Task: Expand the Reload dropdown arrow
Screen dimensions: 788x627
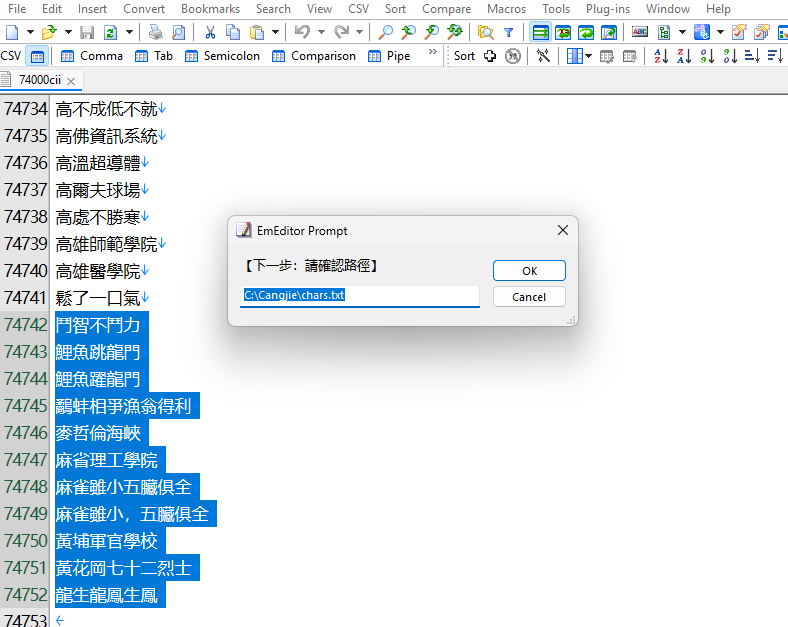Action: [129, 33]
